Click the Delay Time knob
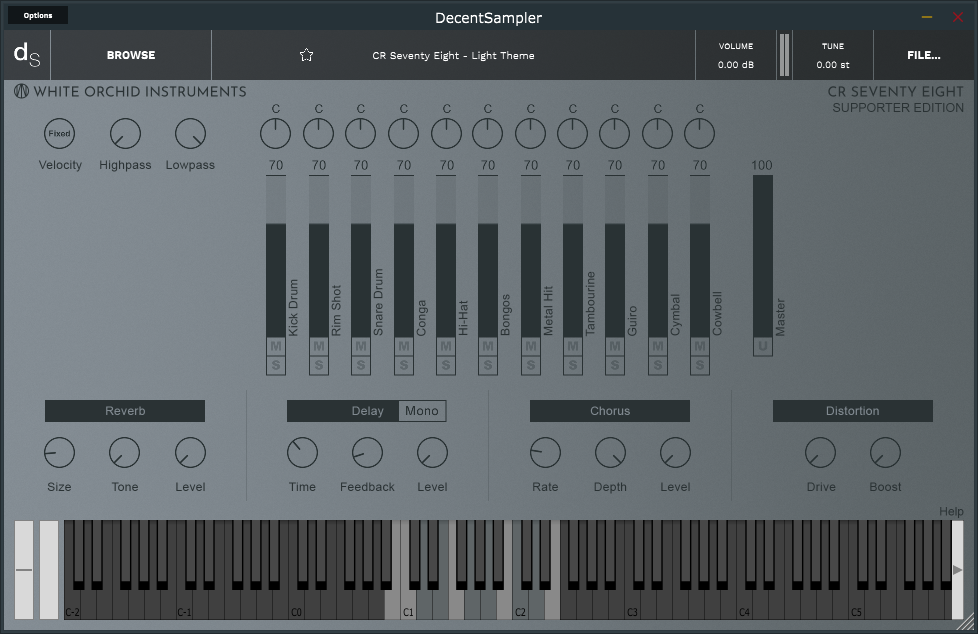This screenshot has width=978, height=634. pyautogui.click(x=303, y=452)
